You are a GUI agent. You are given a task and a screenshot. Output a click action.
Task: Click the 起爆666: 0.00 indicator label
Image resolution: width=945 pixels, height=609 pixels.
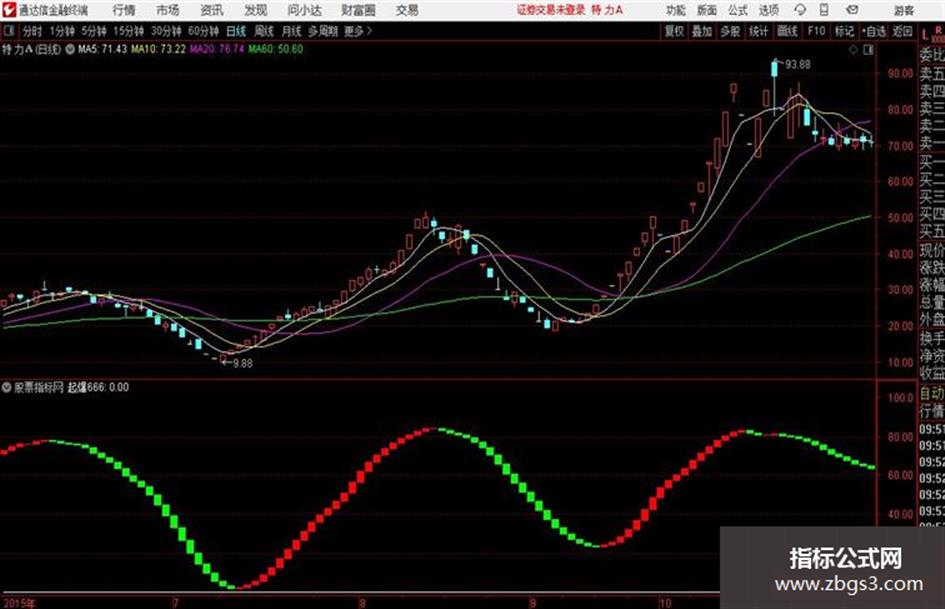coord(98,387)
